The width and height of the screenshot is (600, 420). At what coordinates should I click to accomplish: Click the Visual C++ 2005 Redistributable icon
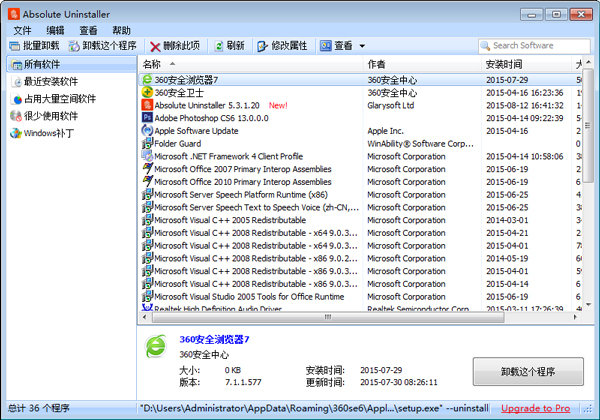[x=147, y=220]
